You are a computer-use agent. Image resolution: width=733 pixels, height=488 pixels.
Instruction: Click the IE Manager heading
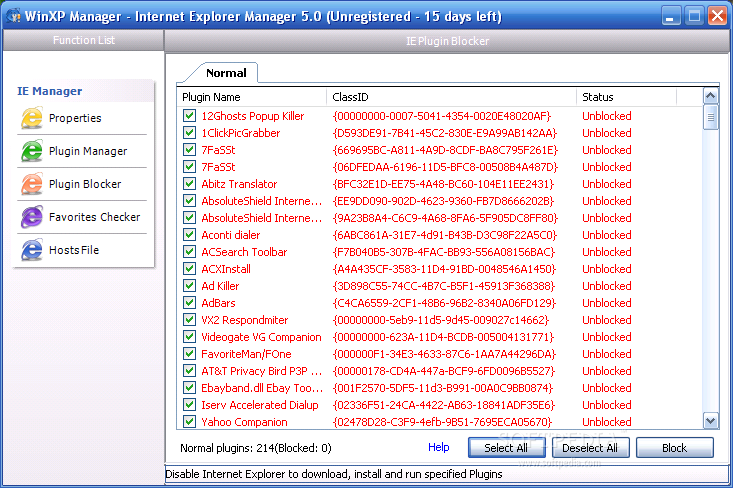(x=50, y=91)
